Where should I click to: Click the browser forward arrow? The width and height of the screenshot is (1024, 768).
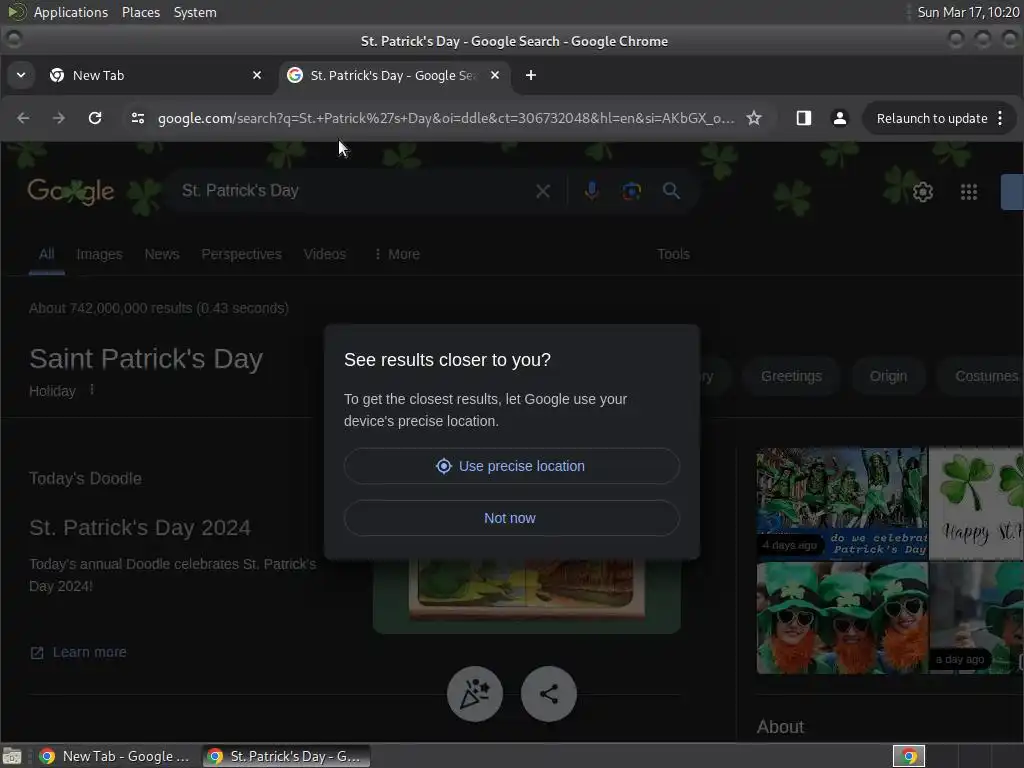coord(59,118)
